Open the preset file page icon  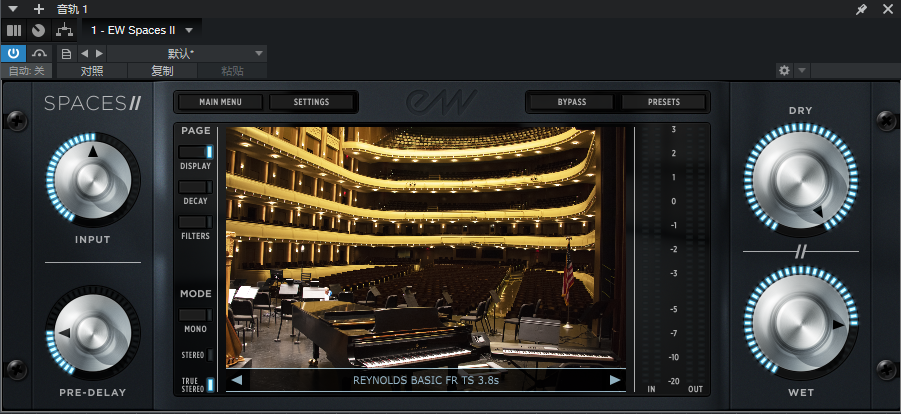67,53
